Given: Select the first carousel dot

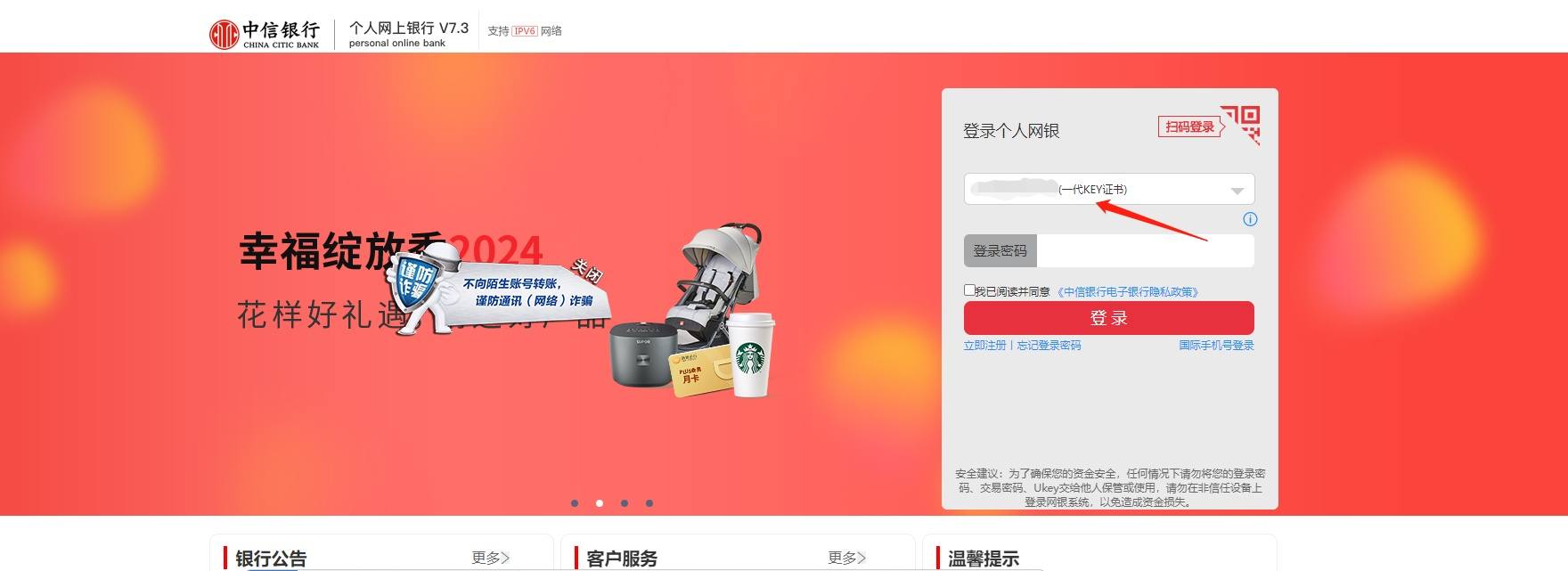Looking at the screenshot, I should point(575,503).
